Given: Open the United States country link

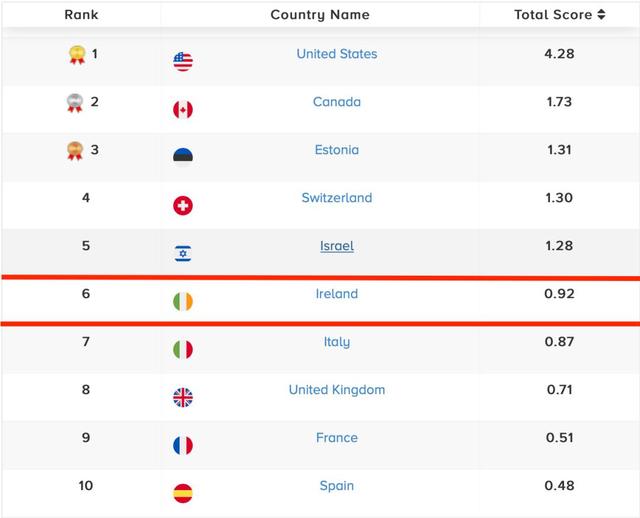Looking at the screenshot, I should (337, 54).
